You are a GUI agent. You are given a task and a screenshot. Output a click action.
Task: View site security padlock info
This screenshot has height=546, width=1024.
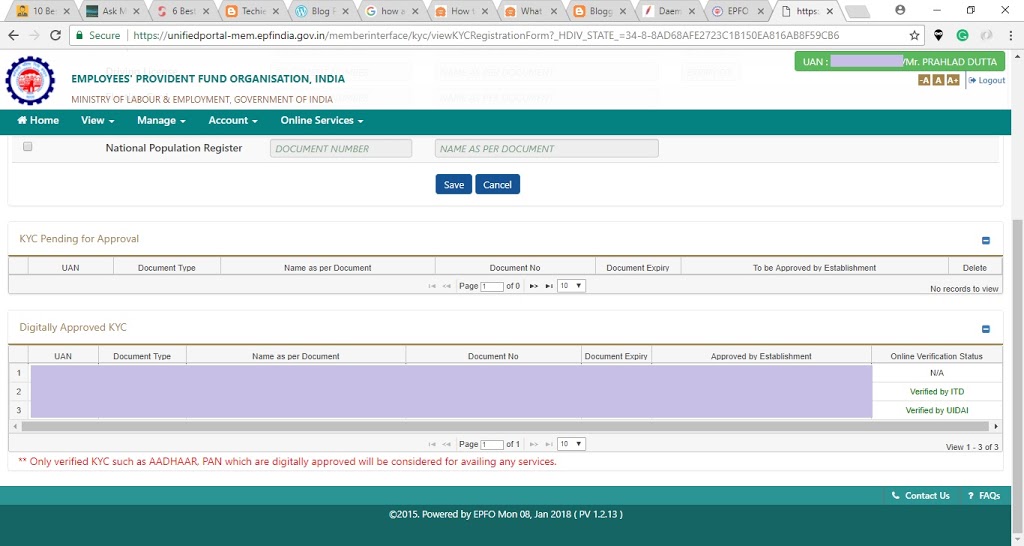point(80,35)
